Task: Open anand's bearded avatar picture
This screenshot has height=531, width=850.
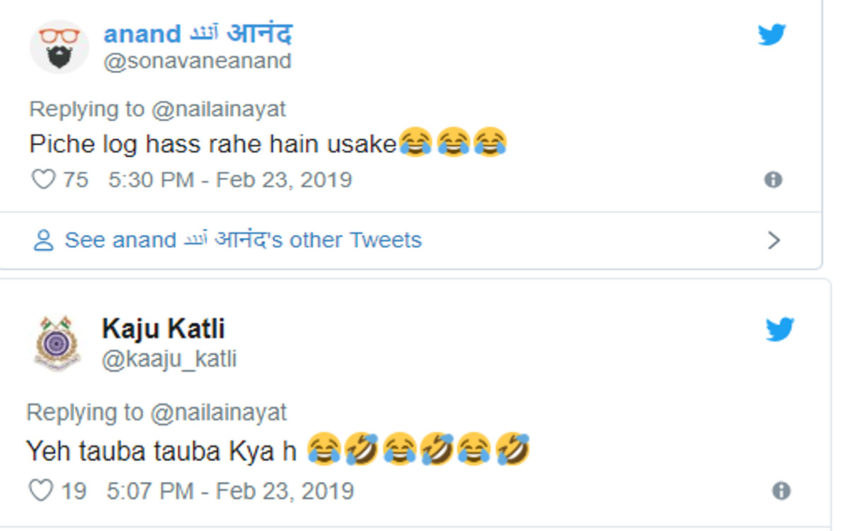Action: pyautogui.click(x=59, y=46)
